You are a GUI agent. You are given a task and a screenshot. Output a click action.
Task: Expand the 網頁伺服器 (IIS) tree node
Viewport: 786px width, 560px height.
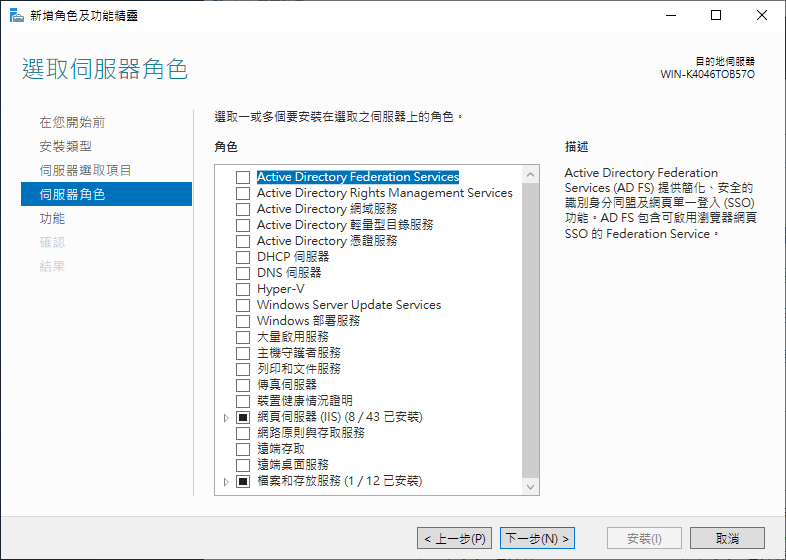[x=226, y=417]
